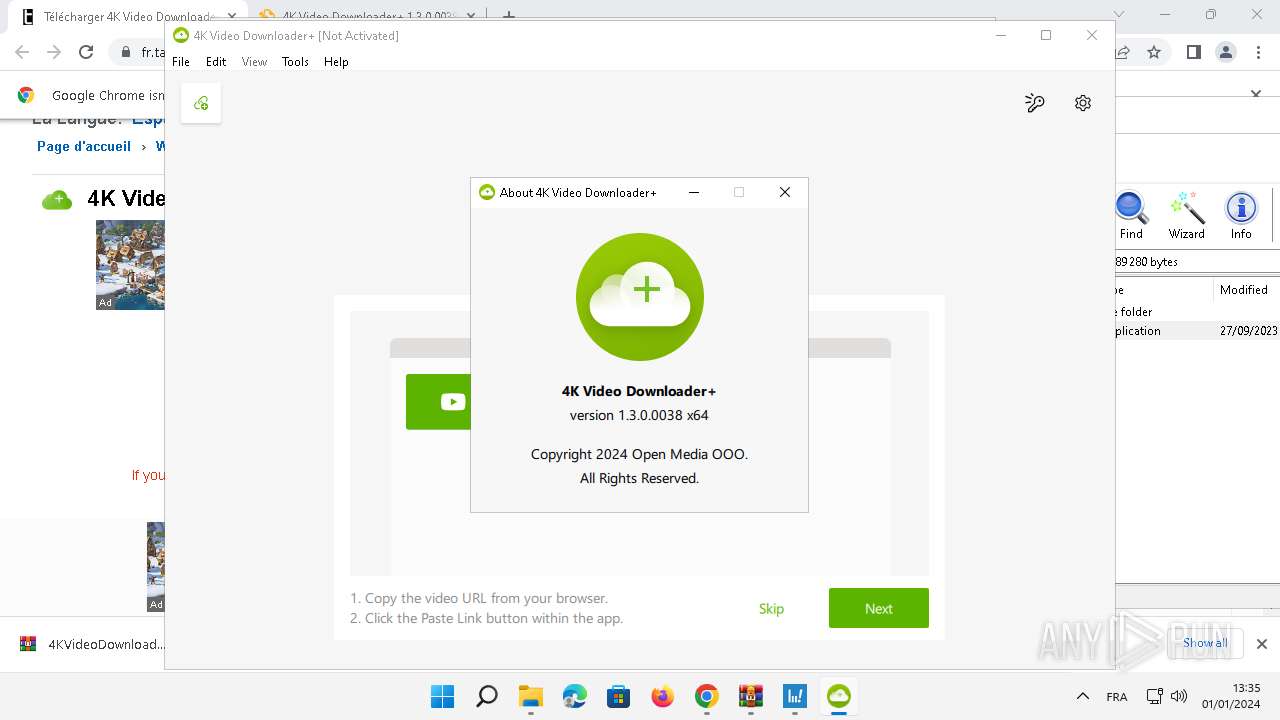Open the settings gear in 4K Video Downloader+
The image size is (1280, 720).
1083,103
